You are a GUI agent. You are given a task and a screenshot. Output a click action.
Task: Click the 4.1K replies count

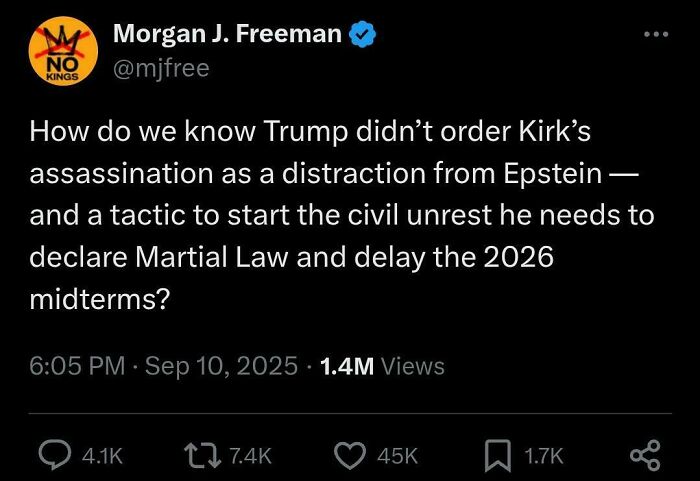point(102,456)
